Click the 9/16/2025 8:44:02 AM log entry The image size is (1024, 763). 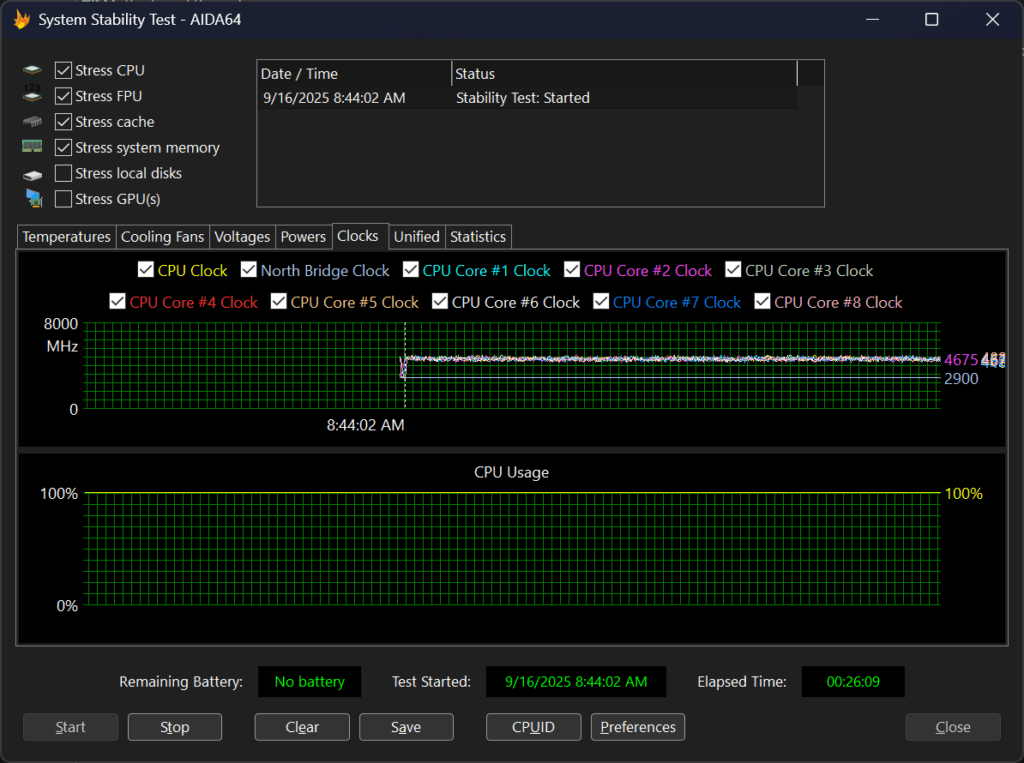(334, 98)
